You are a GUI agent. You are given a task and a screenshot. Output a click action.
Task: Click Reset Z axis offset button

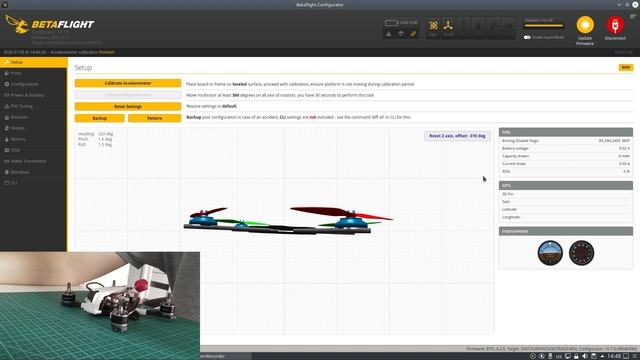click(457, 136)
